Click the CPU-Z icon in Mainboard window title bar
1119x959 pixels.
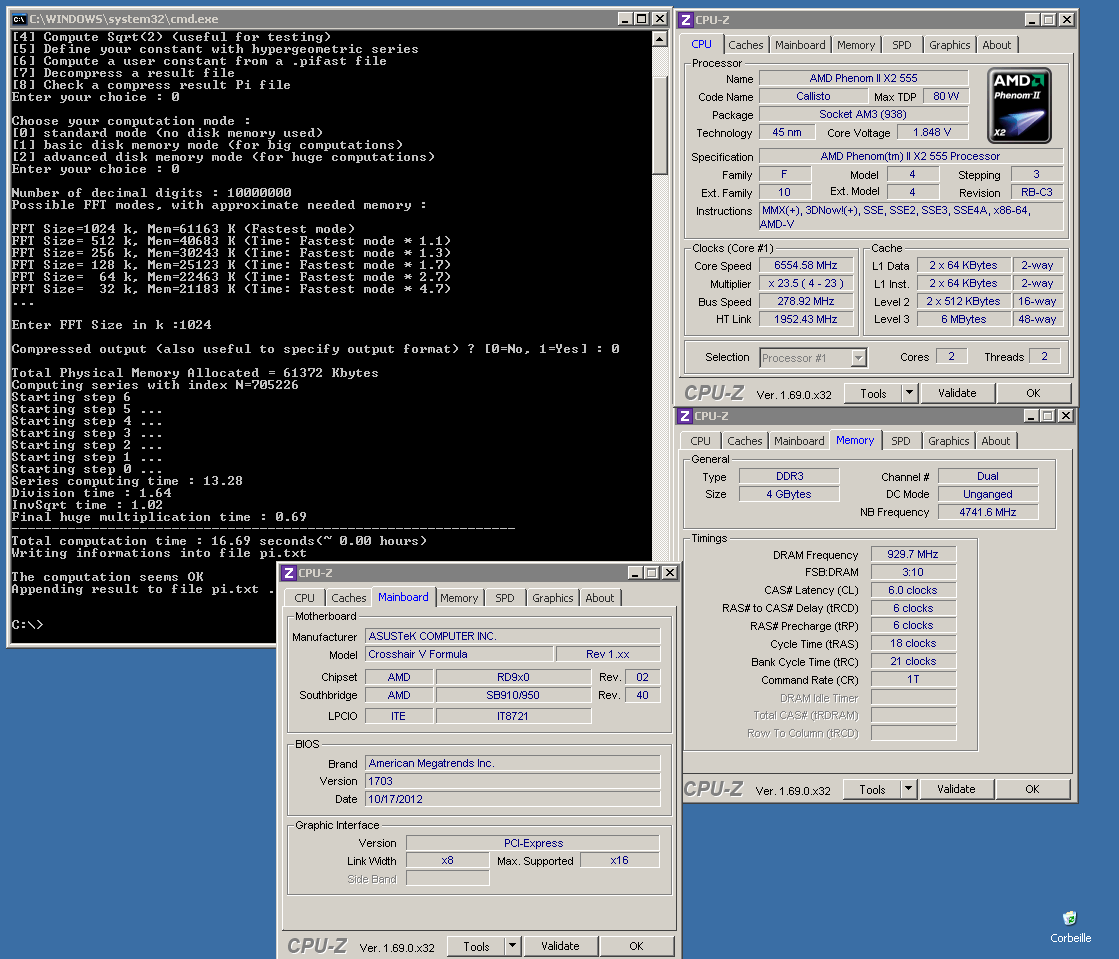click(x=289, y=573)
